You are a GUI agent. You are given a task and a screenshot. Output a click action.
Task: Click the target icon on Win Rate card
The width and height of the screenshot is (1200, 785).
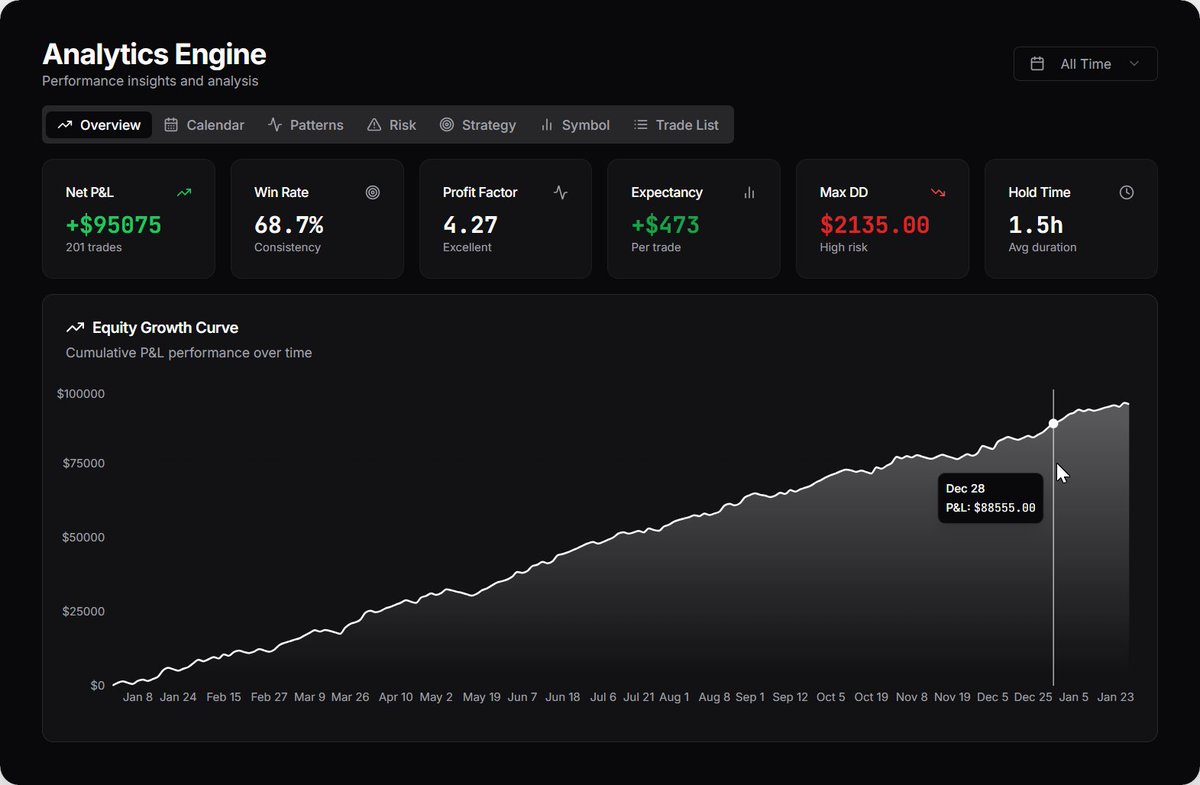click(373, 192)
